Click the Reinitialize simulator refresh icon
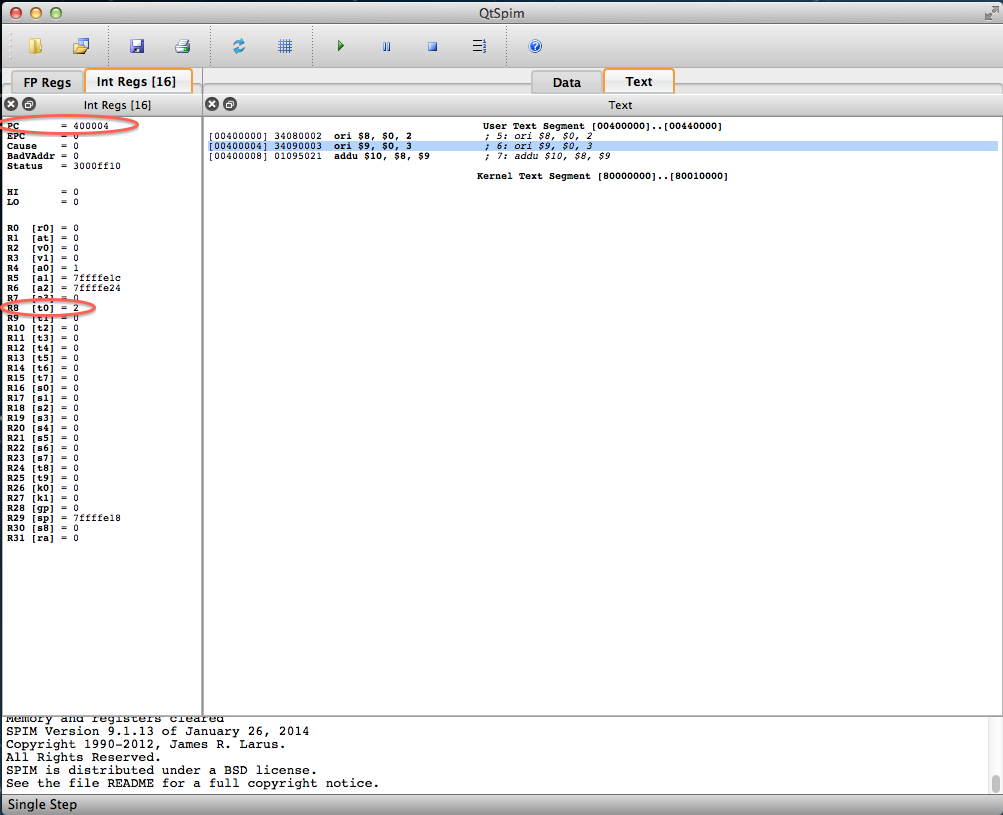The width and height of the screenshot is (1003, 815). coord(239,46)
